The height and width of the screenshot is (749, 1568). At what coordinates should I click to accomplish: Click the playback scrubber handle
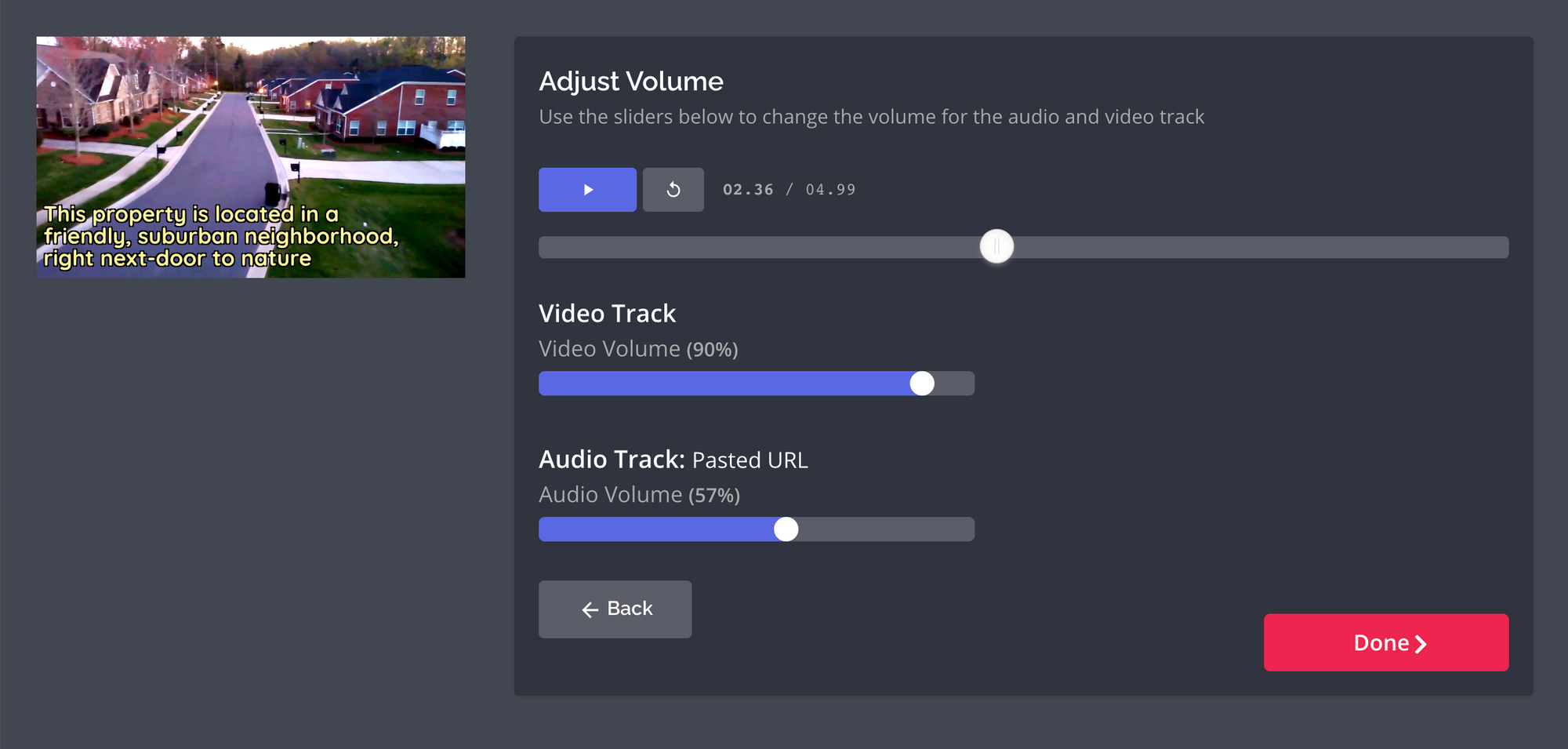(996, 247)
